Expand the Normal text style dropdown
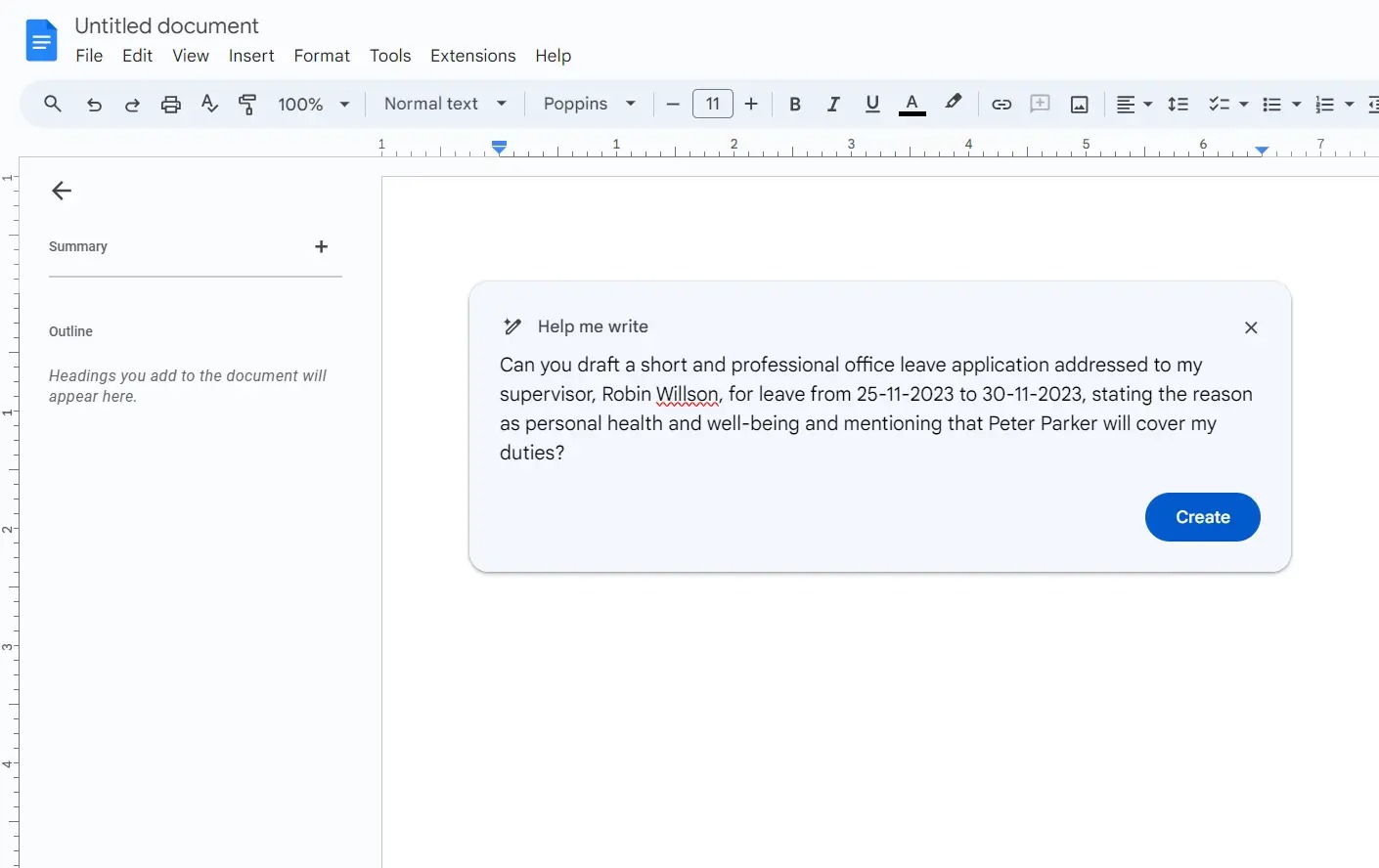Image resolution: width=1379 pixels, height=868 pixels. [x=445, y=105]
